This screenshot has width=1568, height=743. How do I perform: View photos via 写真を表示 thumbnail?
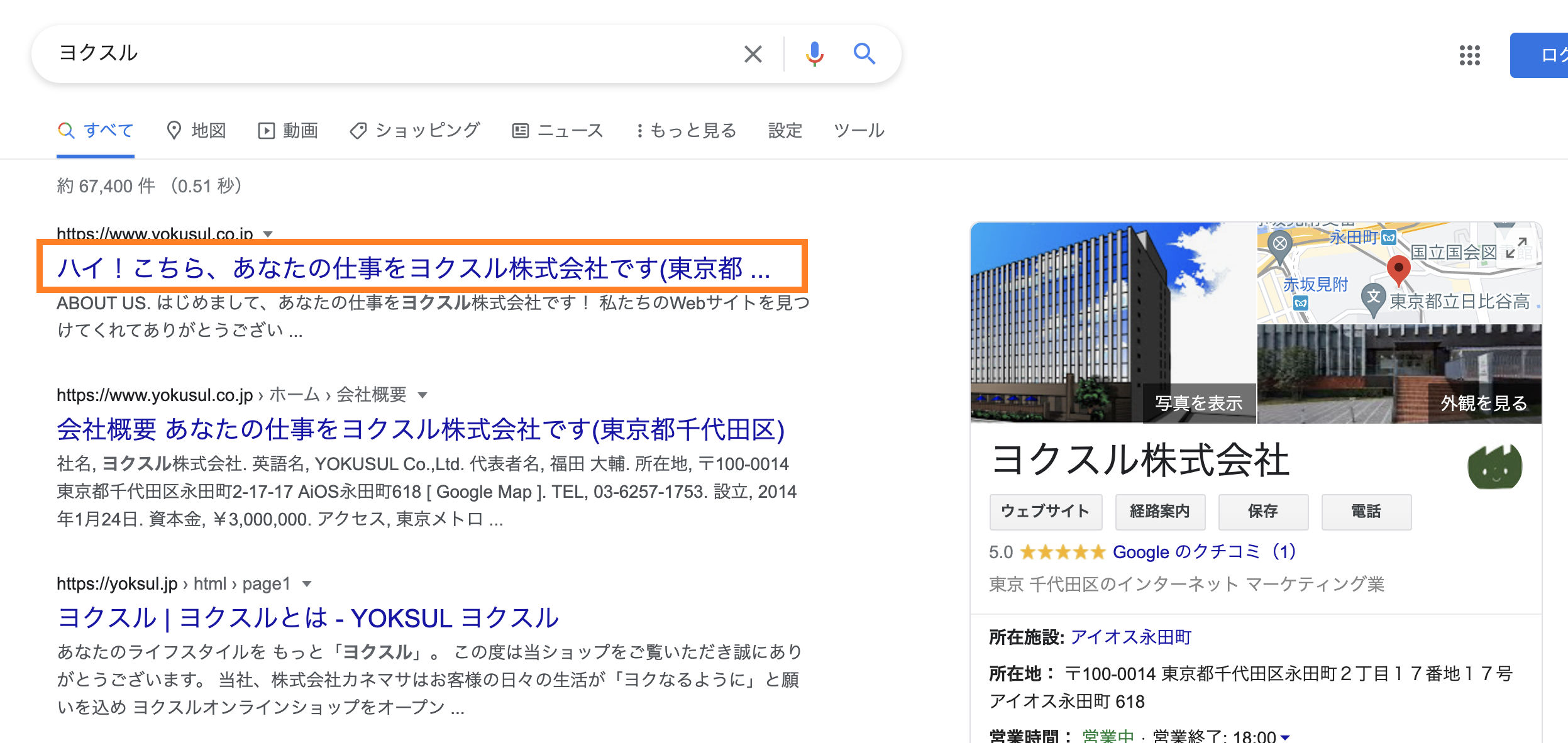pos(1198,402)
